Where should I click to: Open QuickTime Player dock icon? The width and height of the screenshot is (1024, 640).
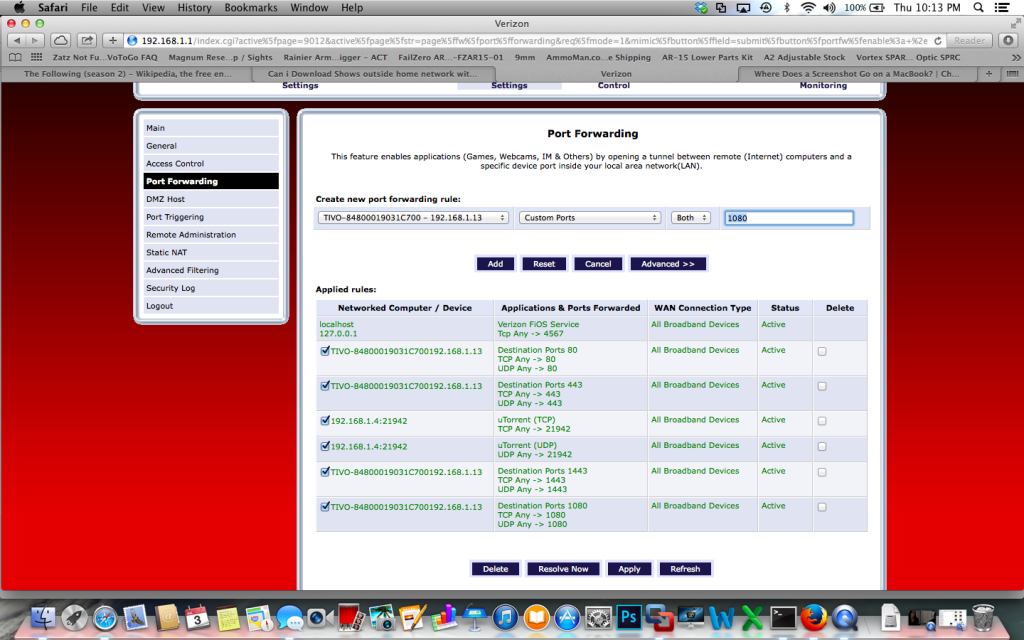[844, 617]
